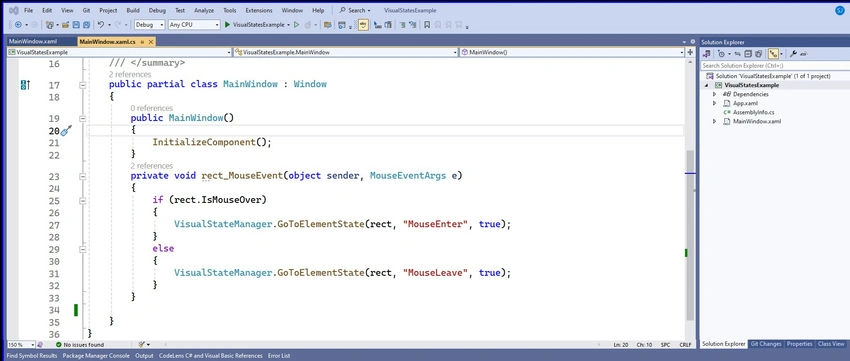Click the Search Solution Explorer field

click(774, 66)
